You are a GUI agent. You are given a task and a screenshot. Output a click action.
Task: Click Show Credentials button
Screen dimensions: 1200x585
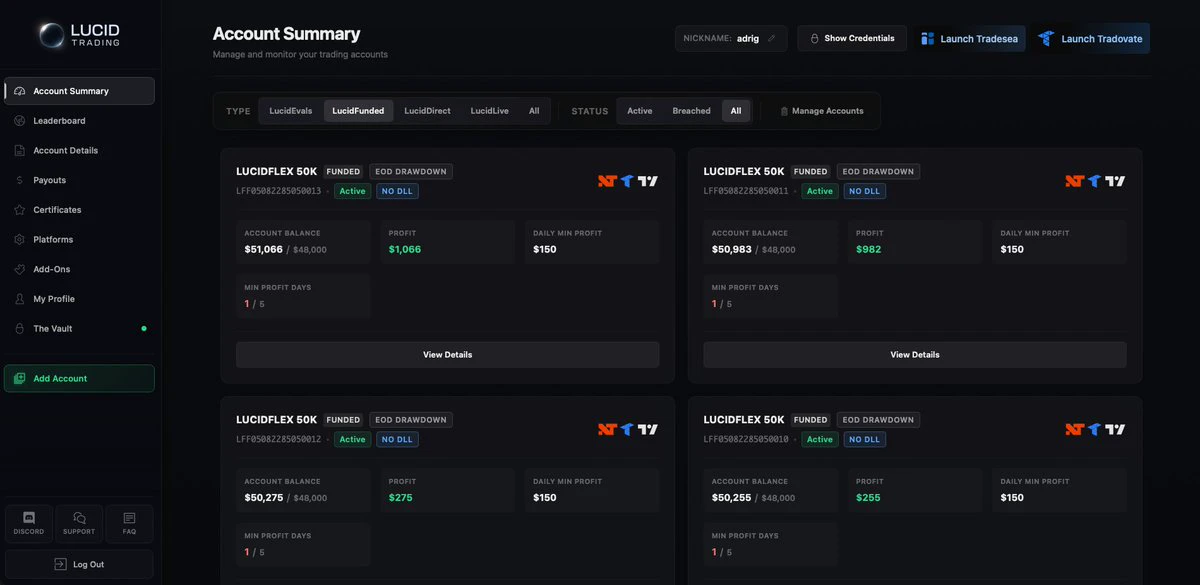pos(852,38)
